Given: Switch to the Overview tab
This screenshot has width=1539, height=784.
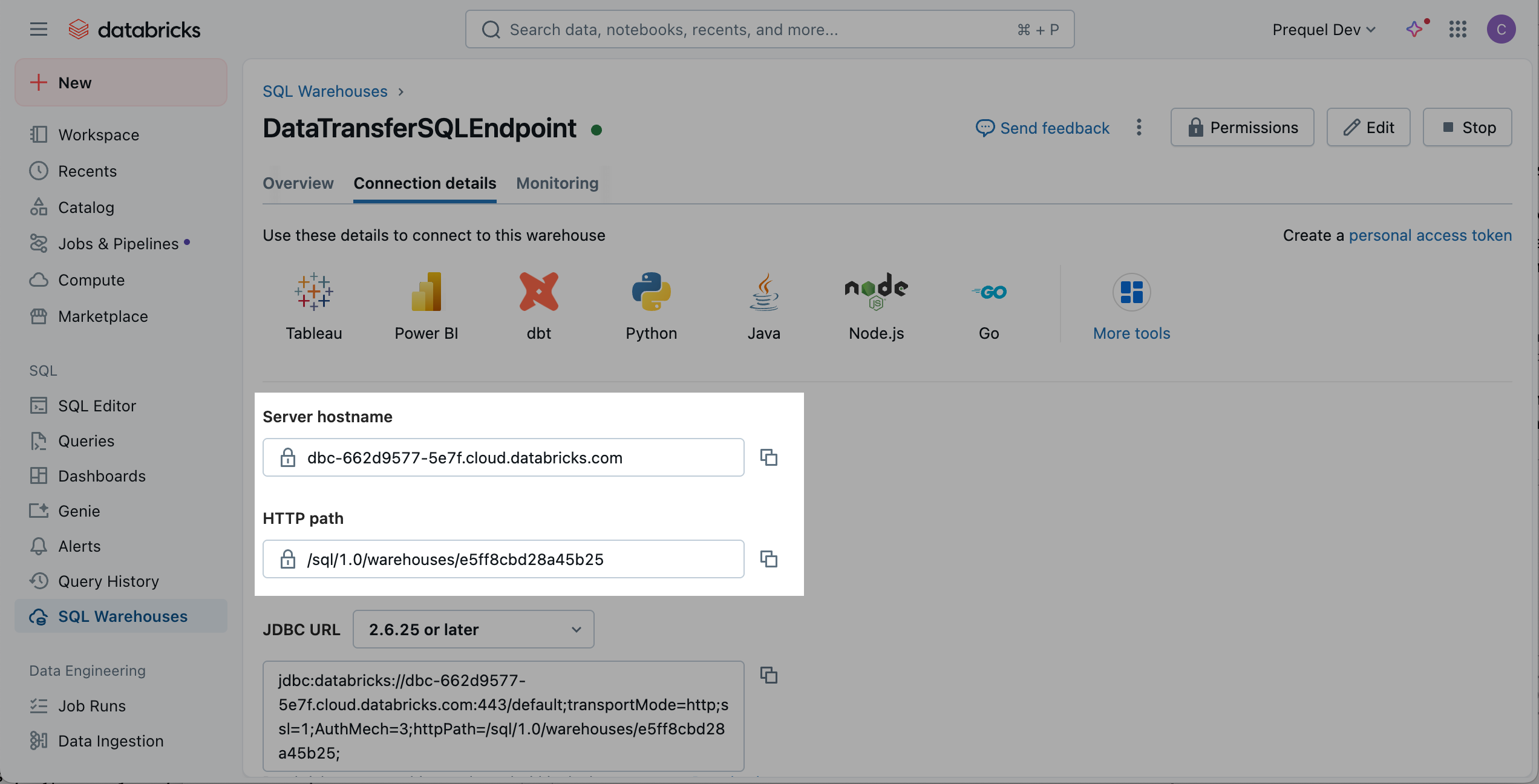Looking at the screenshot, I should 298,183.
